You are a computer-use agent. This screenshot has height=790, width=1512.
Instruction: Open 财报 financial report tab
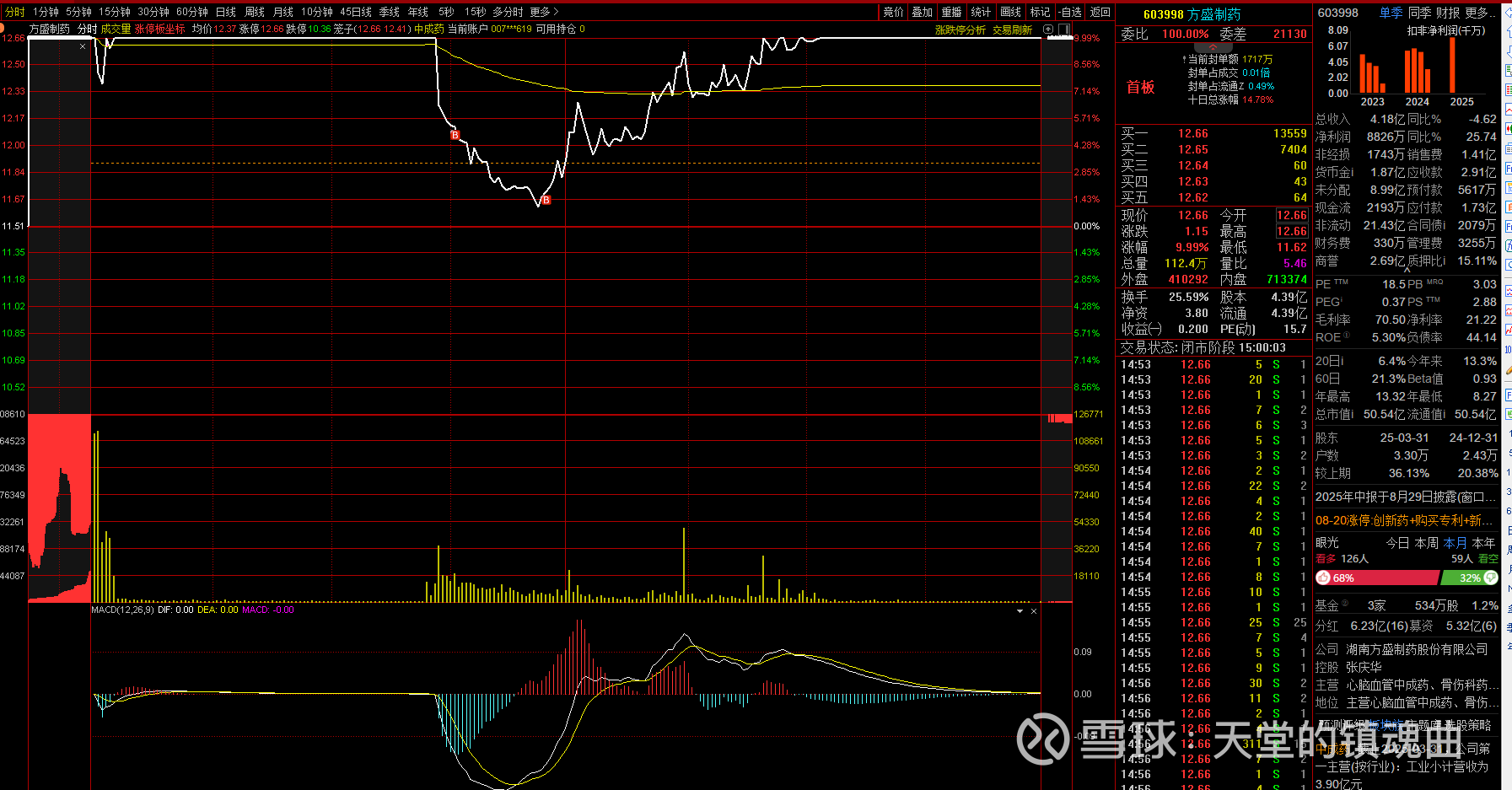pyautogui.click(x=1448, y=13)
